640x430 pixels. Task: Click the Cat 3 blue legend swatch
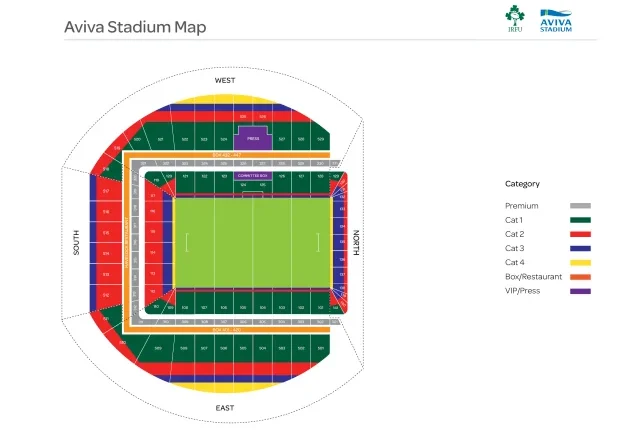[579, 247]
